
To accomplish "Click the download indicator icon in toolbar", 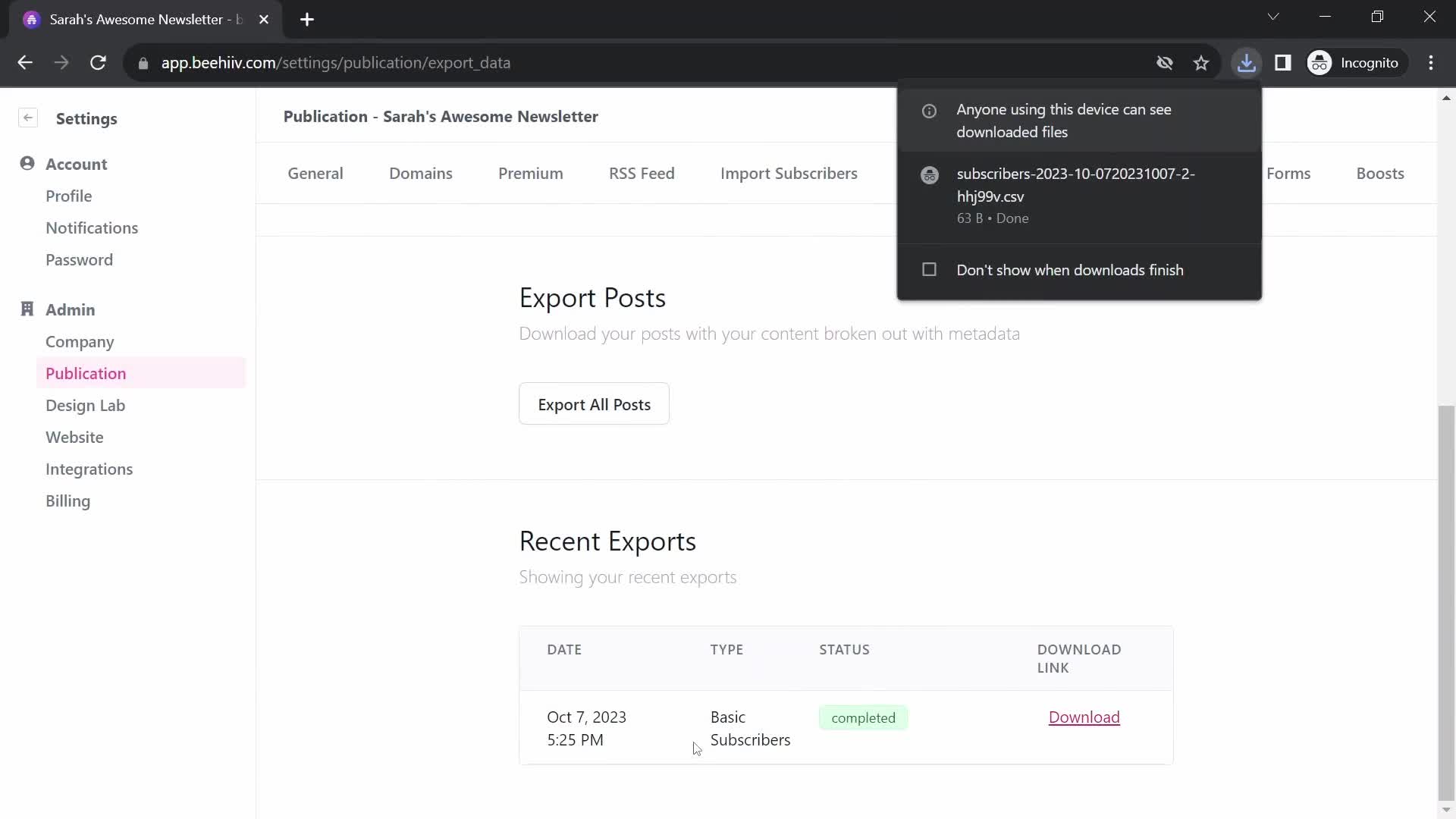I will tap(1247, 63).
